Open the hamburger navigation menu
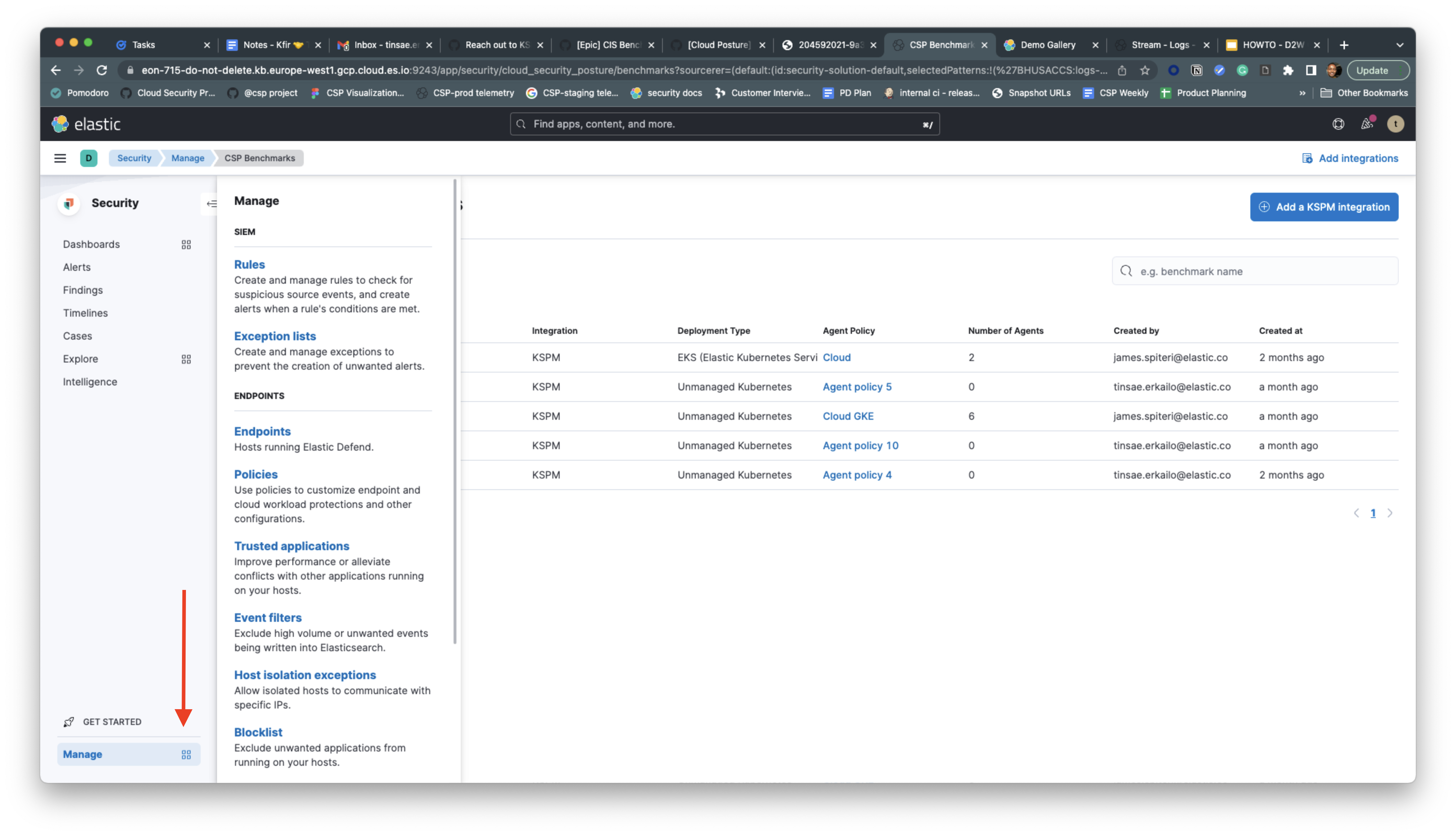This screenshot has height=836, width=1456. tap(60, 158)
